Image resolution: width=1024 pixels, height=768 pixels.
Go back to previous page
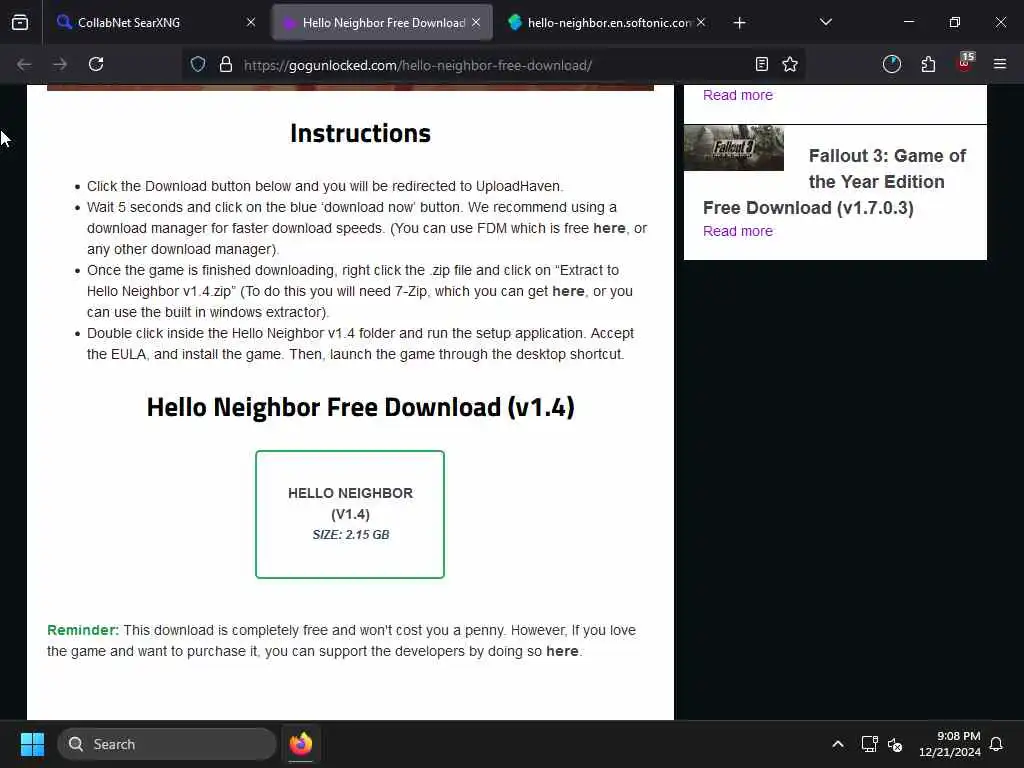24,64
